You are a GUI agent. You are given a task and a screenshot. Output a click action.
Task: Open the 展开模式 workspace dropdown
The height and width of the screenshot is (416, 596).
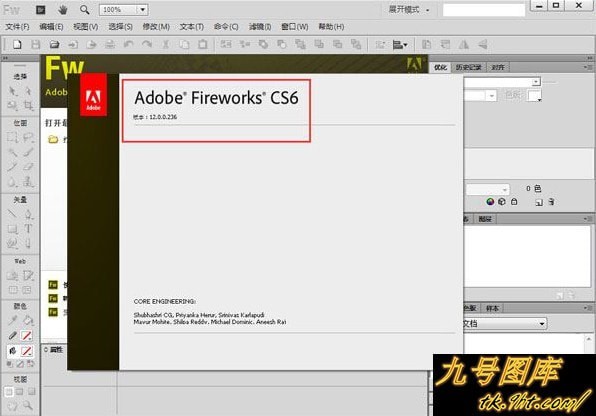pos(409,10)
